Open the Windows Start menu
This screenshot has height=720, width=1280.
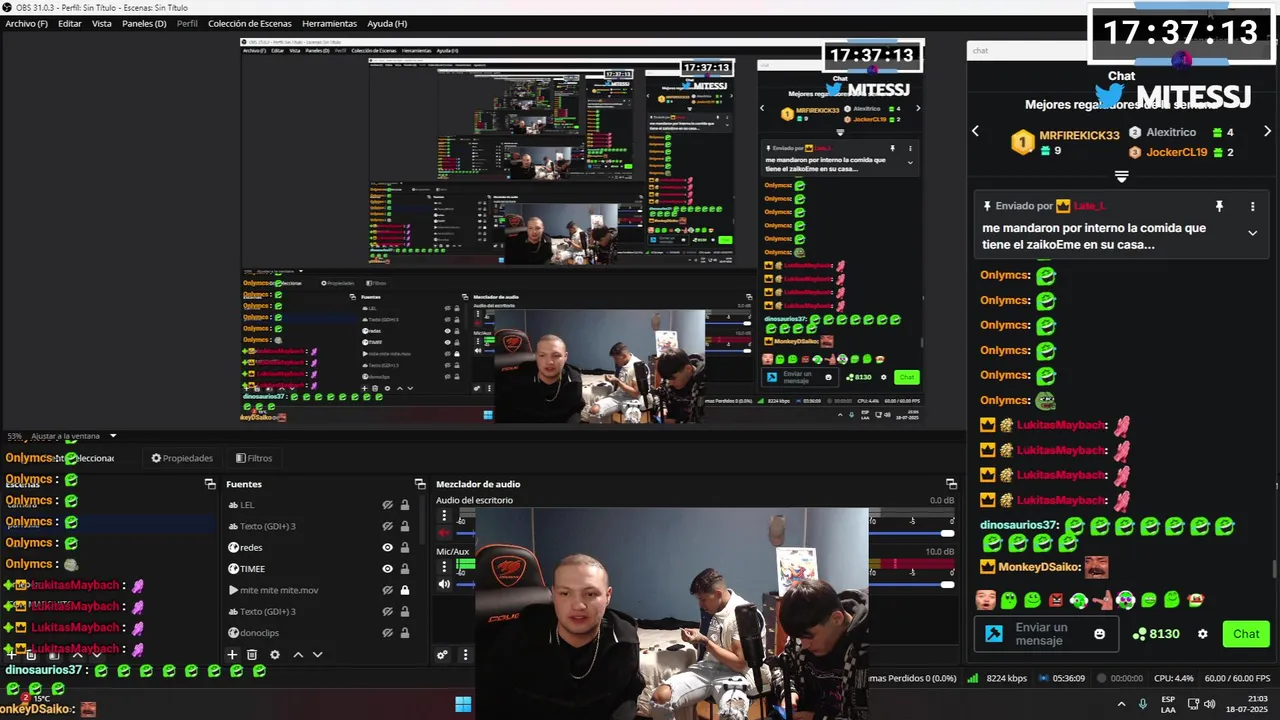click(463, 704)
